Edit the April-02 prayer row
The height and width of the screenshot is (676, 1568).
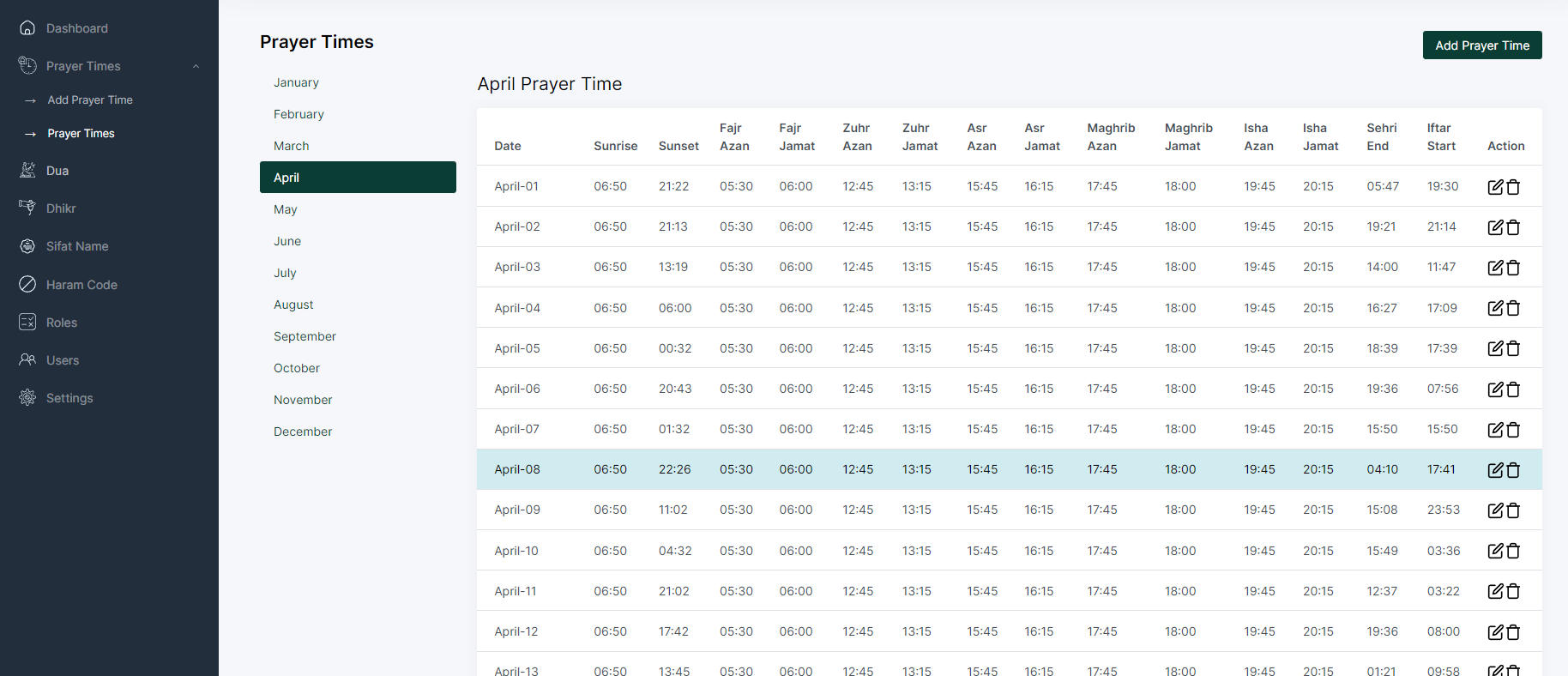(x=1495, y=227)
